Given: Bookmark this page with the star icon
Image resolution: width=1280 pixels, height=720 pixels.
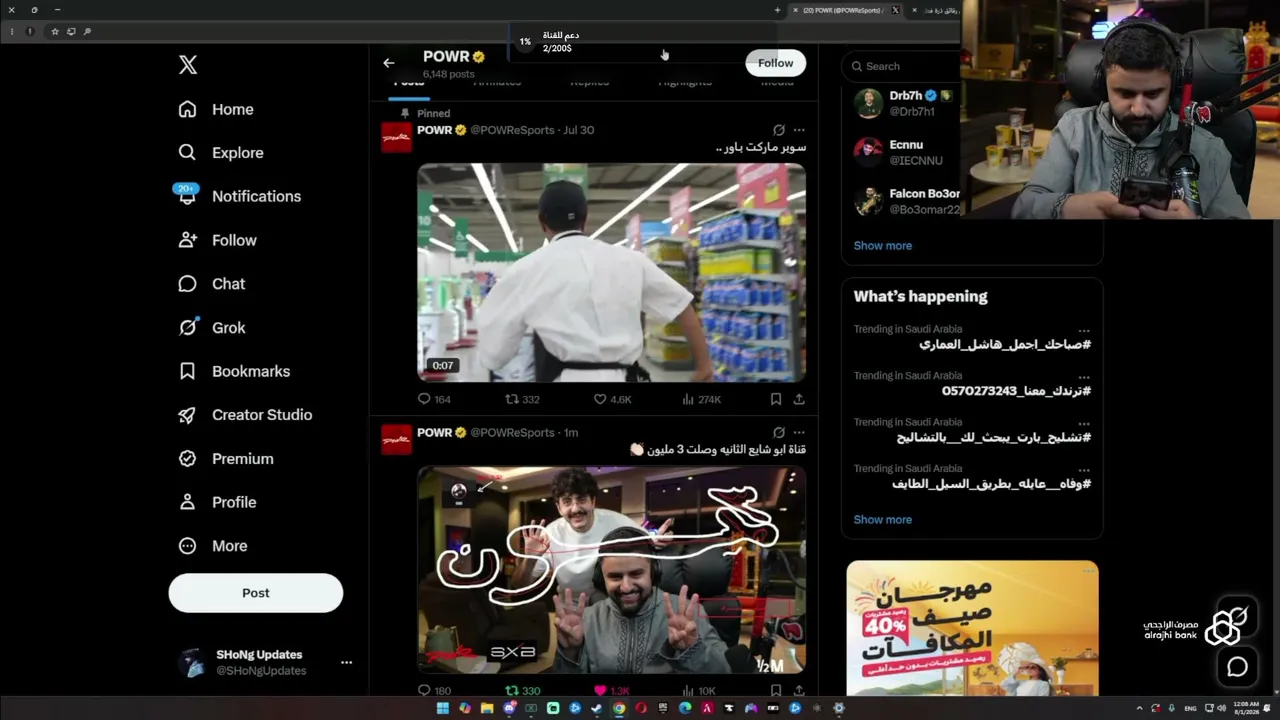Looking at the screenshot, I should [x=55, y=32].
